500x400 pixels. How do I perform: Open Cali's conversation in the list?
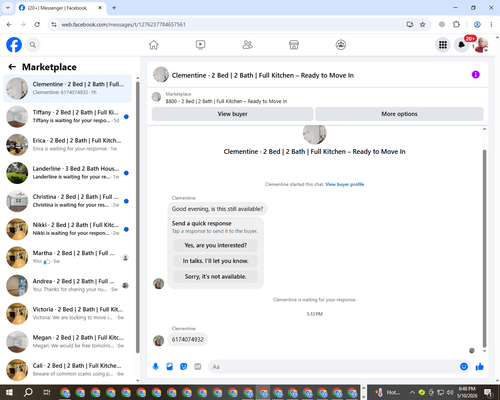(67, 370)
